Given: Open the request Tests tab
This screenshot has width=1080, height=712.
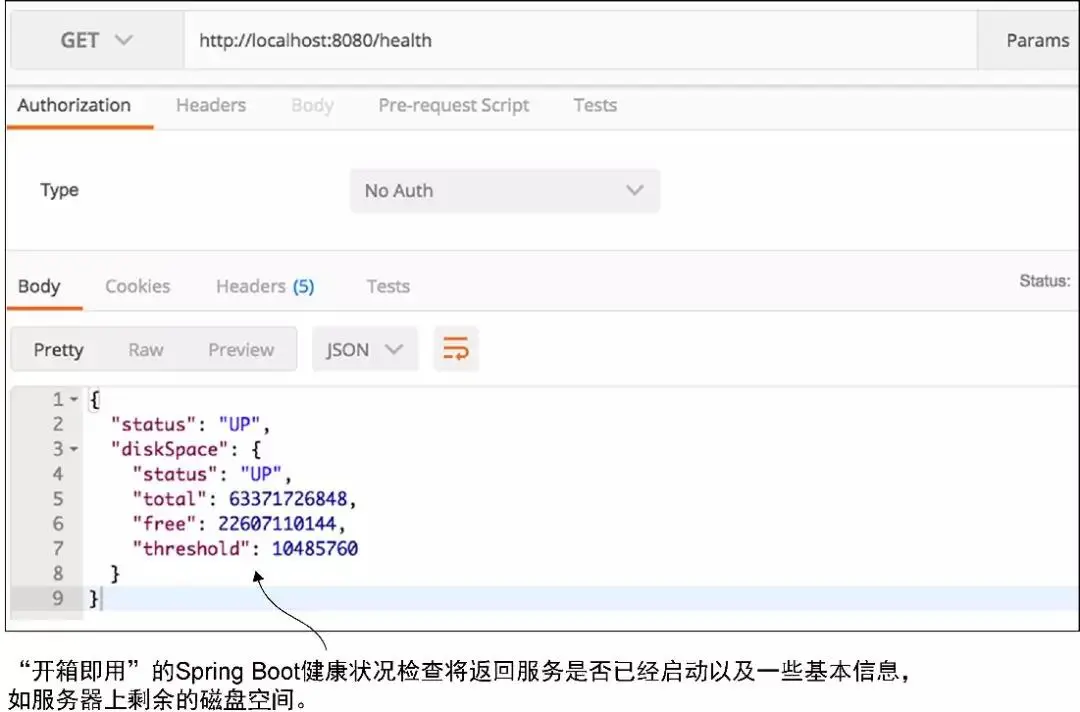Looking at the screenshot, I should [595, 105].
